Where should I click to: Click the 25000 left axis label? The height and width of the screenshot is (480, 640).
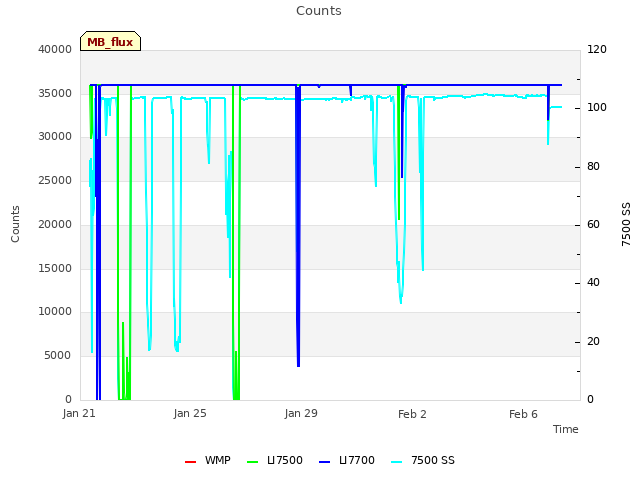tap(55, 180)
